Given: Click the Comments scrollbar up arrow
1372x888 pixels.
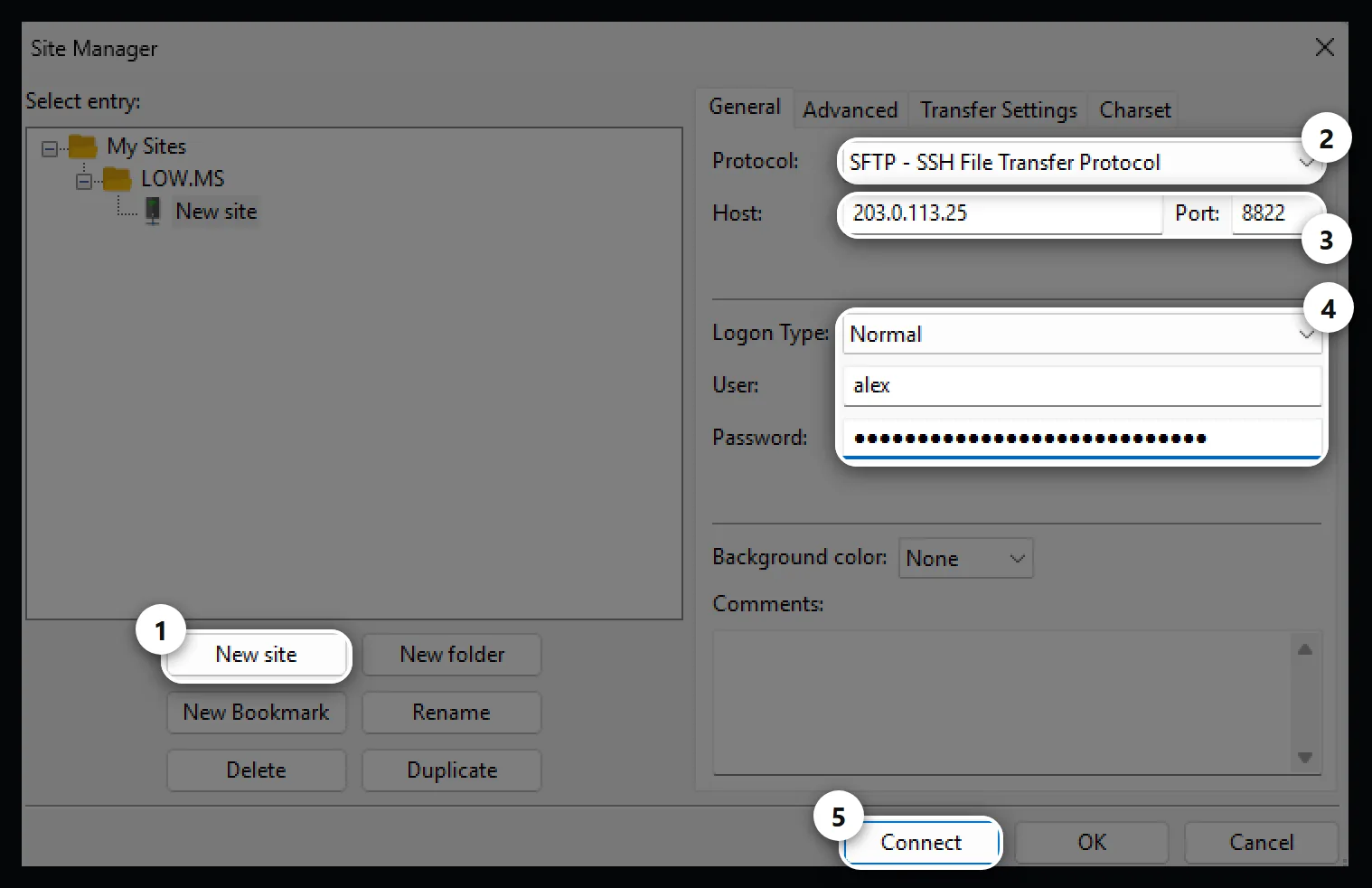Looking at the screenshot, I should click(x=1305, y=649).
